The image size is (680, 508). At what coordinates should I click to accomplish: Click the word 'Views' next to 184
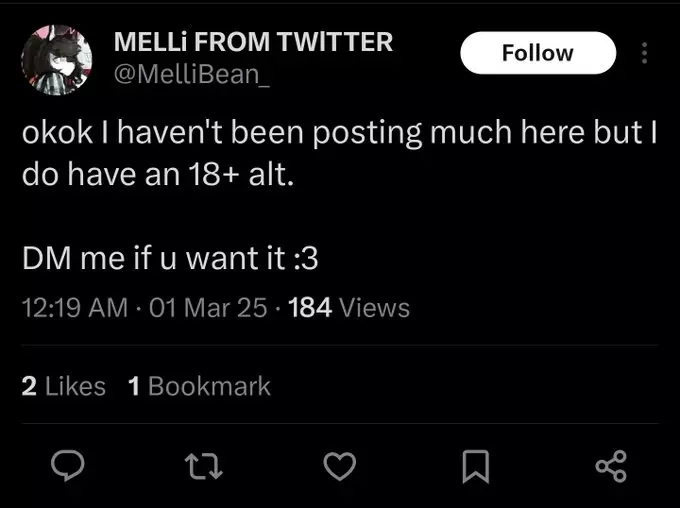click(x=375, y=308)
